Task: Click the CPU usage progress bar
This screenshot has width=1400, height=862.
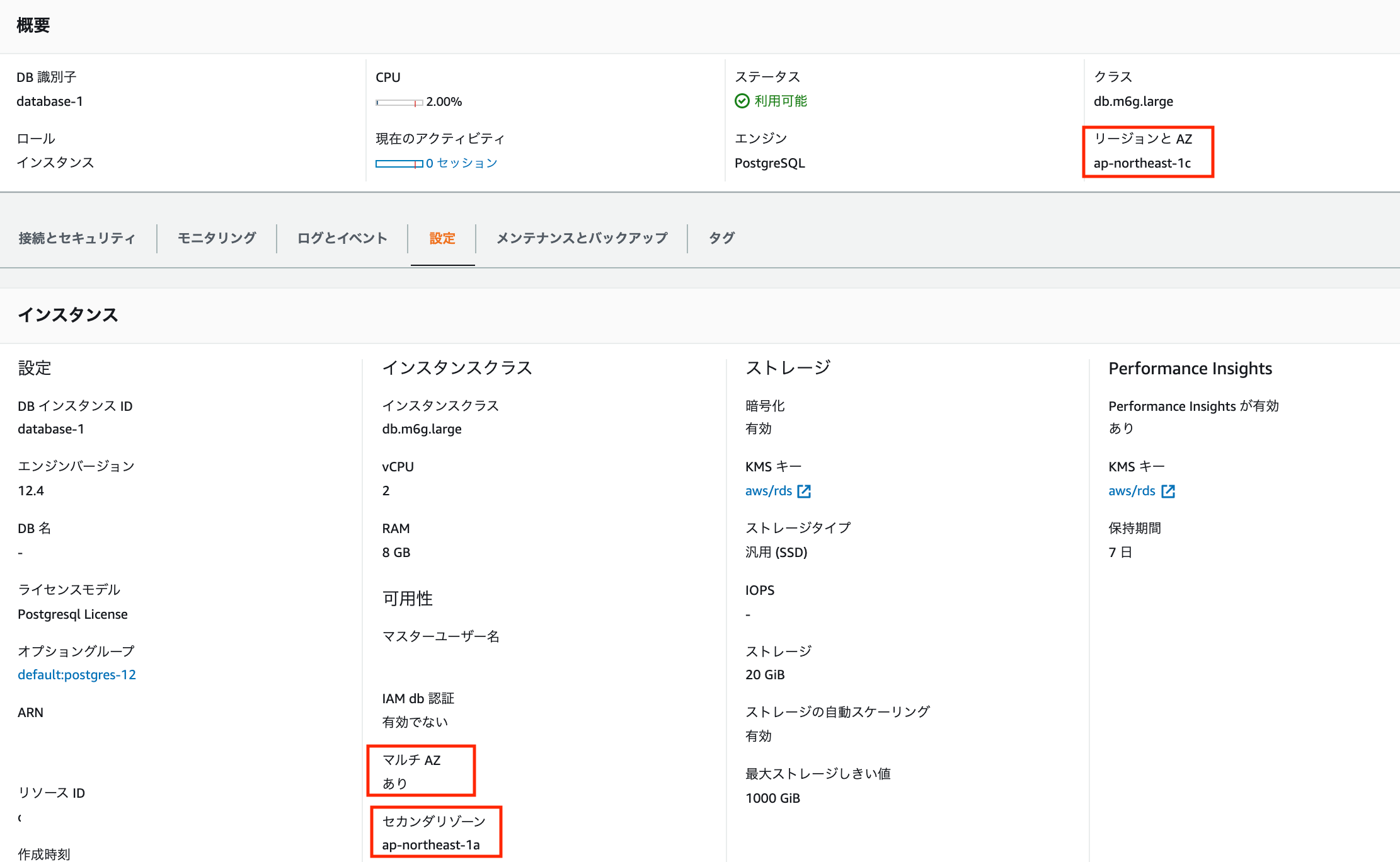Action: 398,101
